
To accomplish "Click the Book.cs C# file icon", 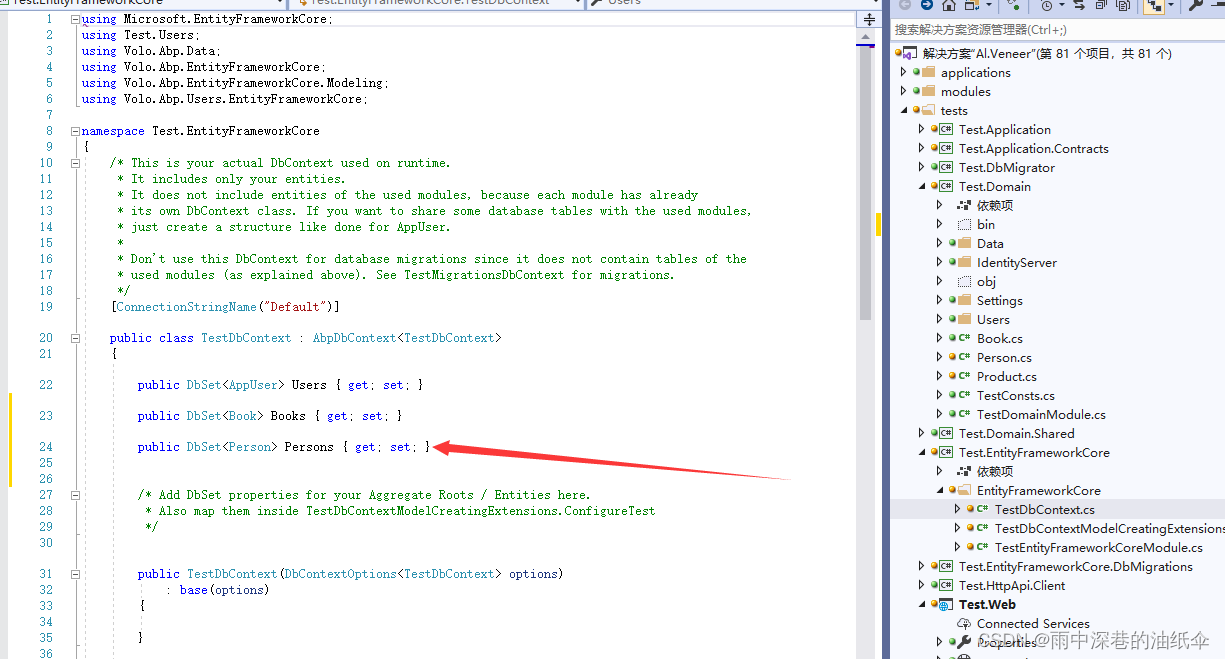I will click(964, 338).
